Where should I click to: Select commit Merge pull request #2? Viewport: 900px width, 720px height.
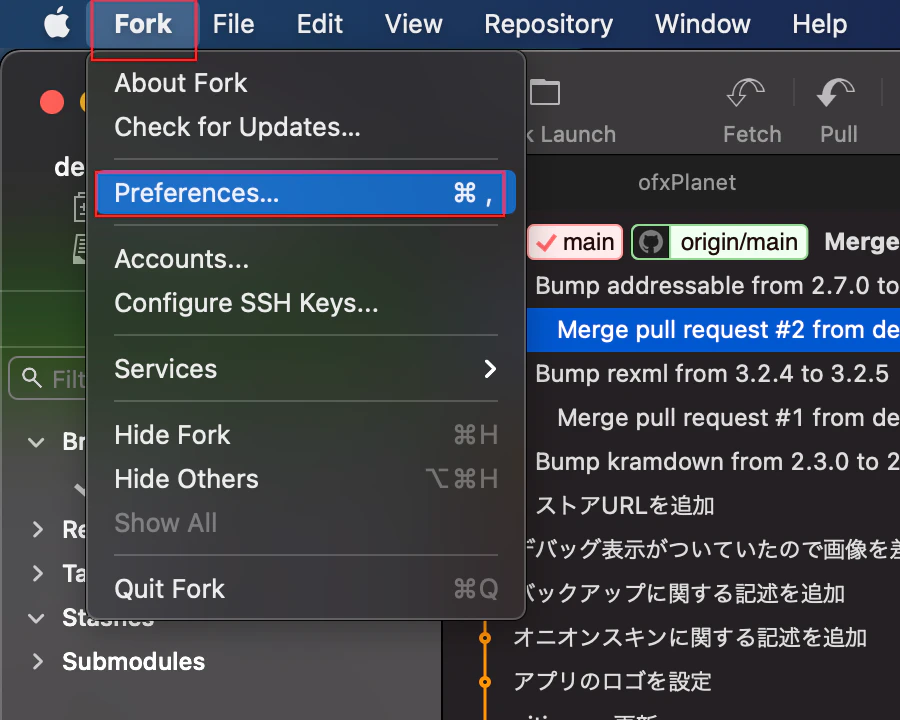[x=713, y=330]
